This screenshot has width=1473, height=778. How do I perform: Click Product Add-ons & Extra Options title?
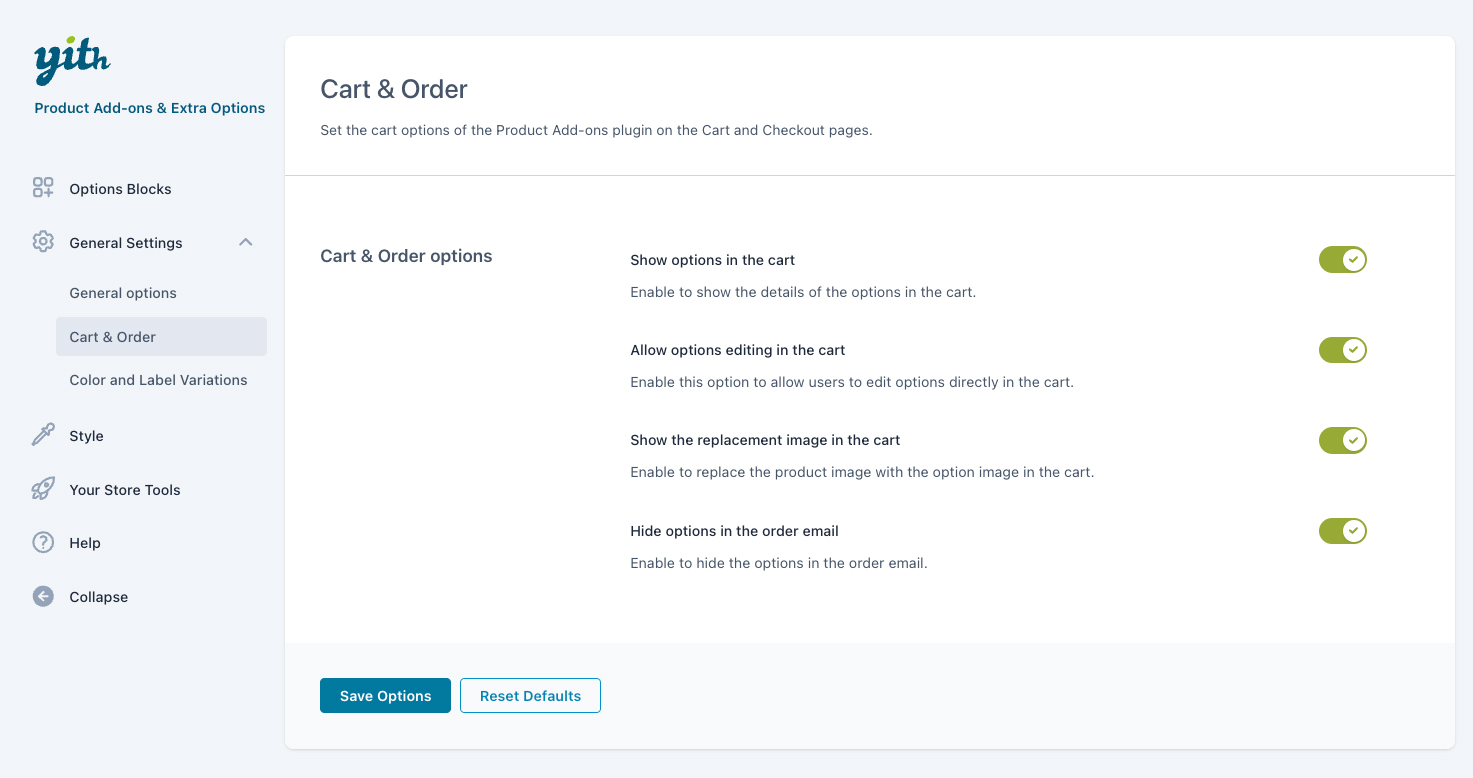[x=150, y=108]
